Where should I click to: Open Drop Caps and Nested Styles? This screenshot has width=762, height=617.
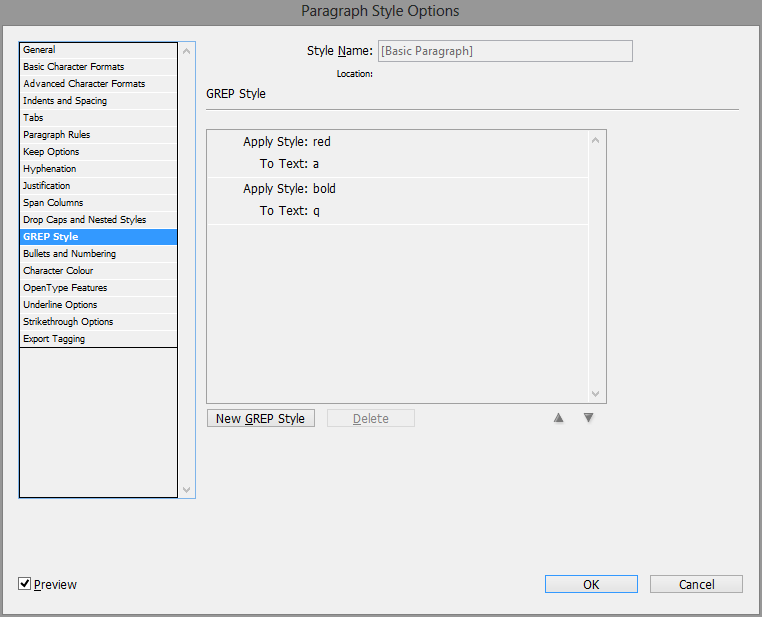[x=98, y=220]
